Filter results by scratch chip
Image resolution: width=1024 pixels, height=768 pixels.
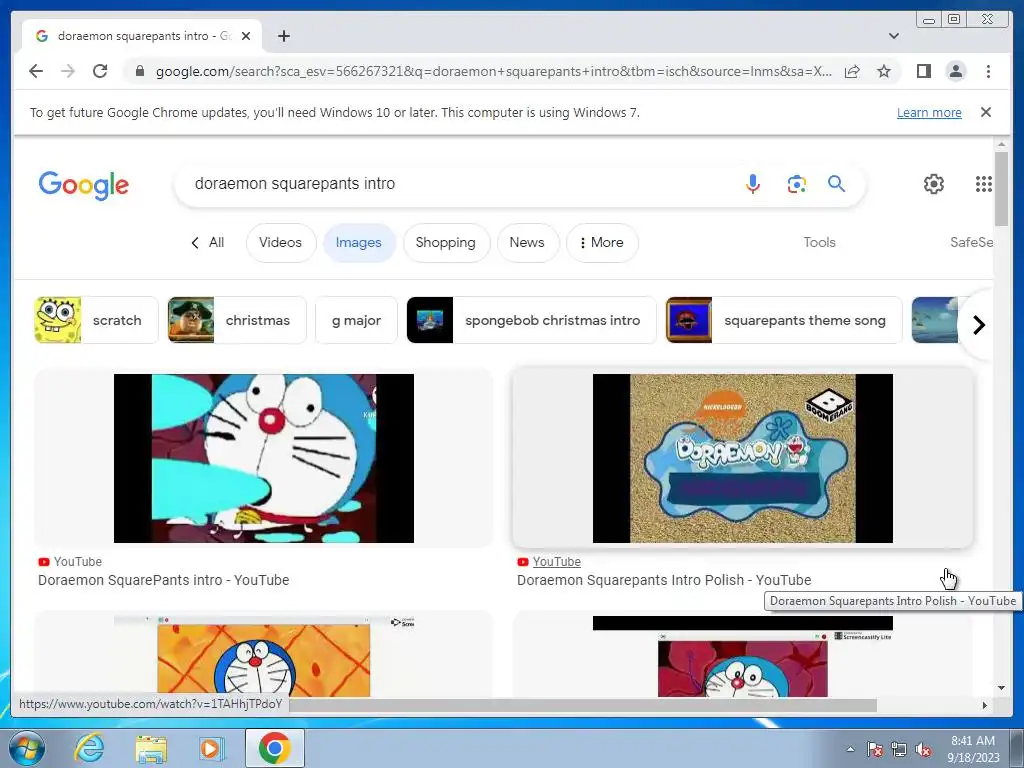click(x=96, y=320)
